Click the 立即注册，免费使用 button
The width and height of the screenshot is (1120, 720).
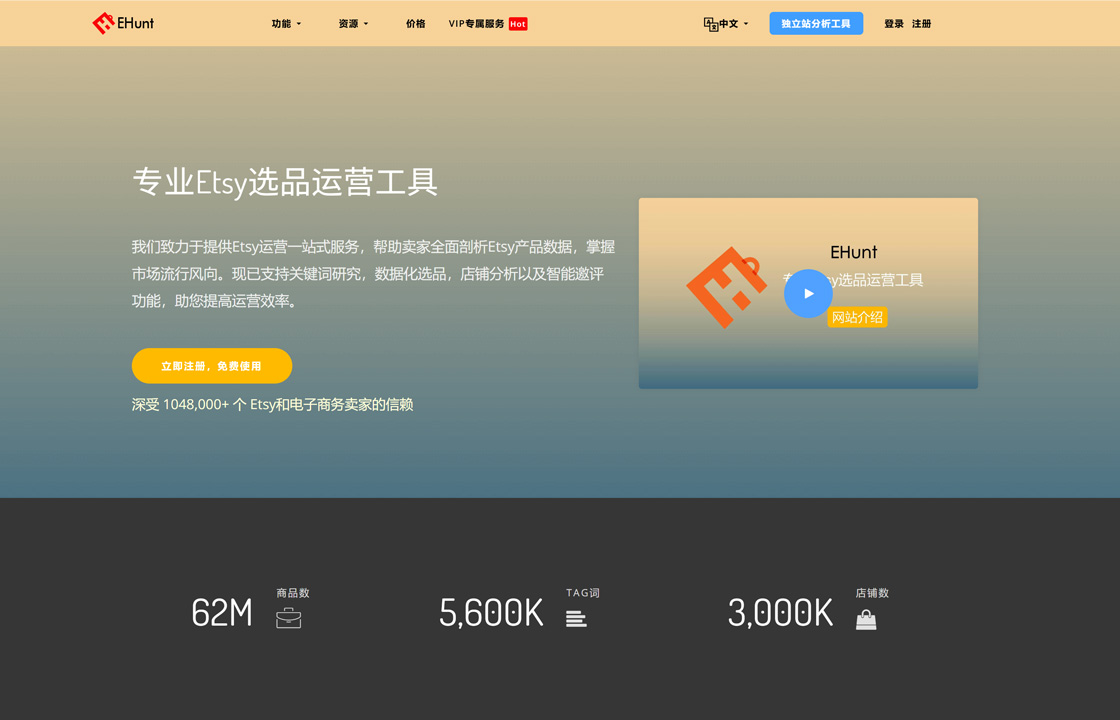(211, 366)
